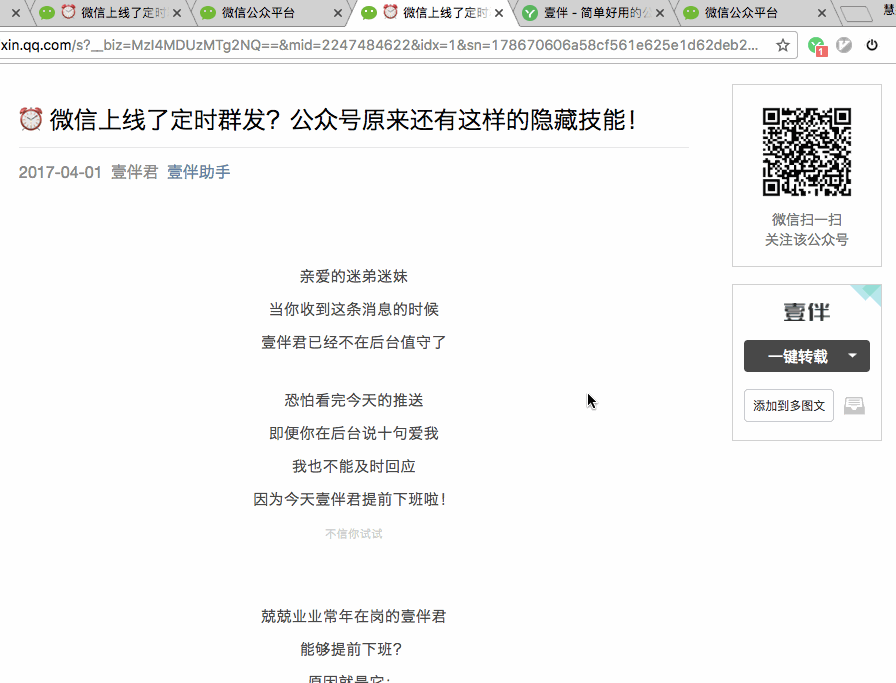Click the text 亲爱的迷弟迷妹
The height and width of the screenshot is (683, 896).
click(354, 277)
